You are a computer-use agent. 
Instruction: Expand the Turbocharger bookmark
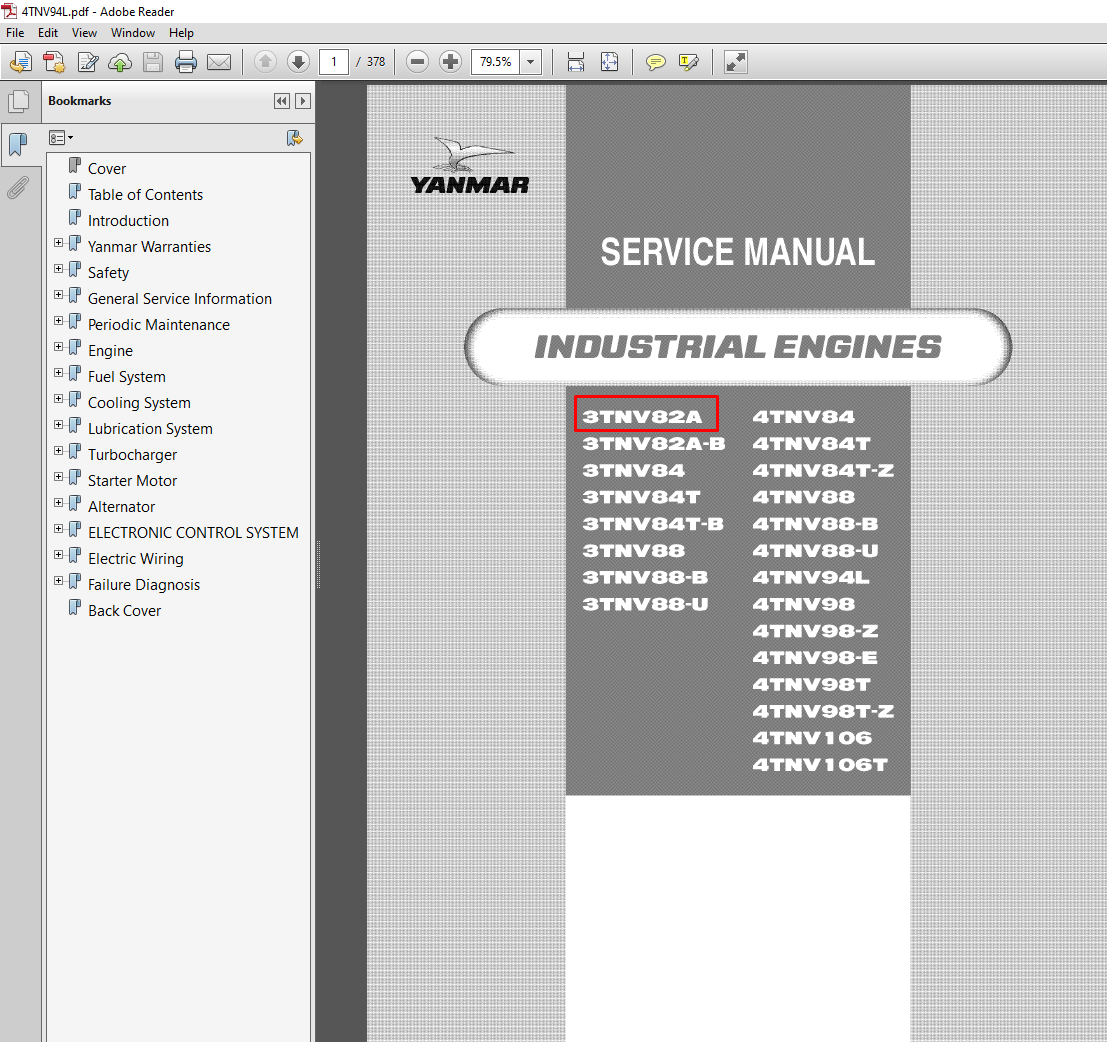click(59, 450)
